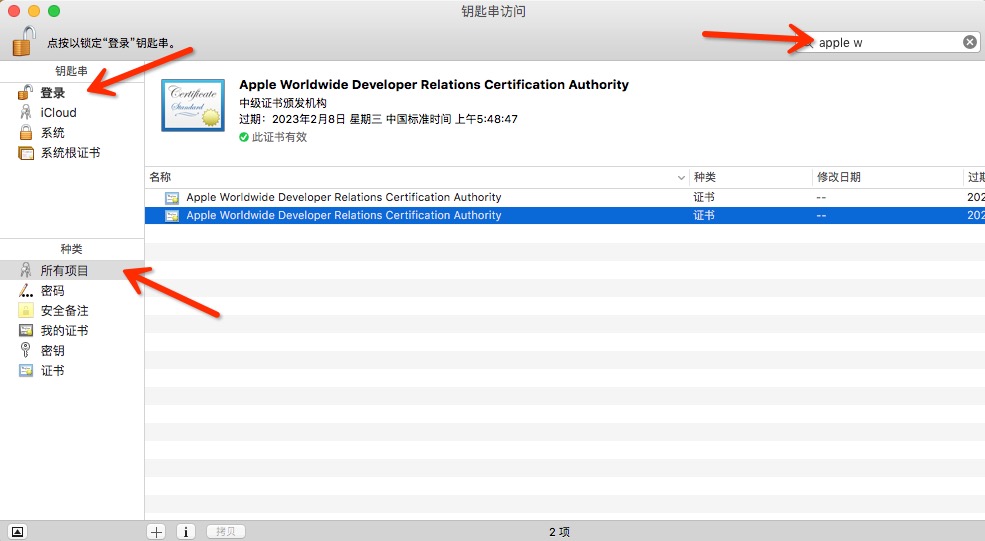
Task: Click the 密钥 key icon
Action: click(25, 350)
